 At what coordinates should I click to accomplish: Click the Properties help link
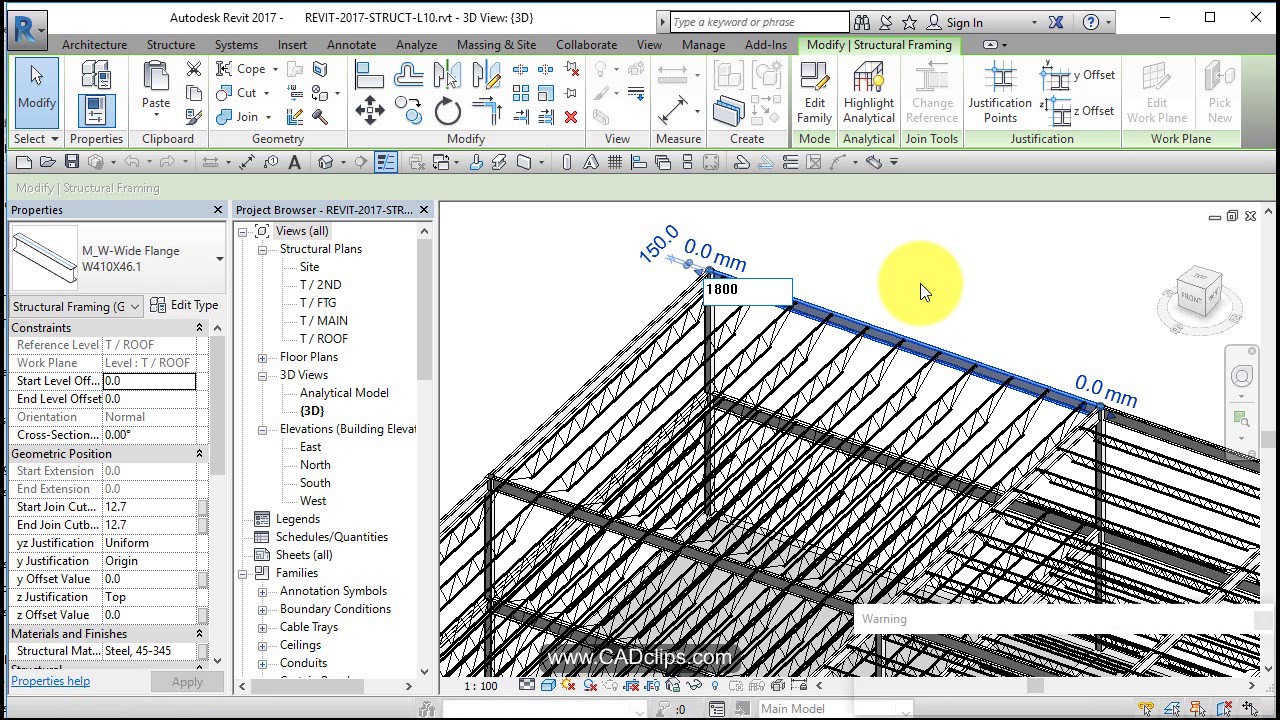pos(50,681)
